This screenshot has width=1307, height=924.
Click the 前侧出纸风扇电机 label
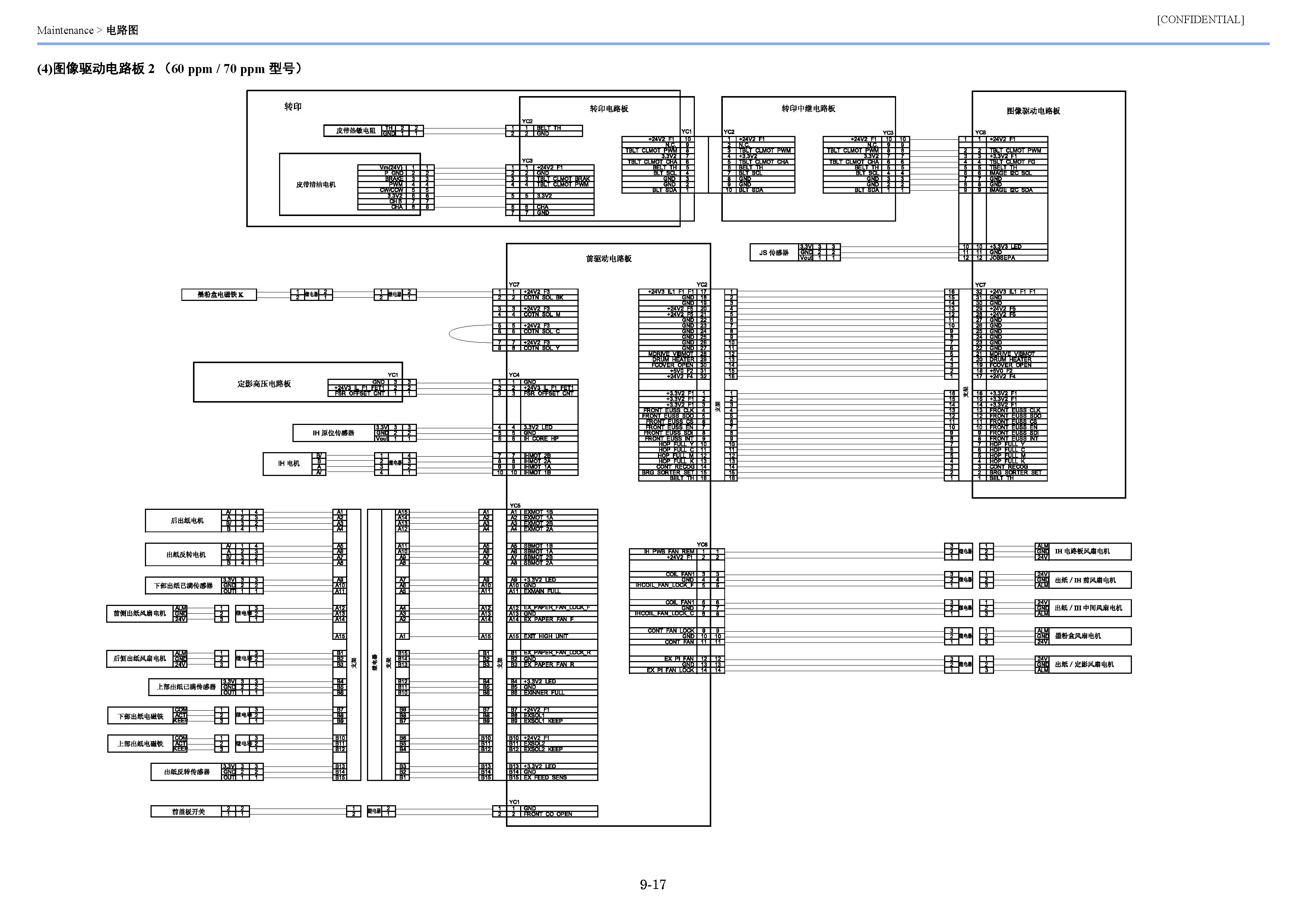pyautogui.click(x=139, y=614)
